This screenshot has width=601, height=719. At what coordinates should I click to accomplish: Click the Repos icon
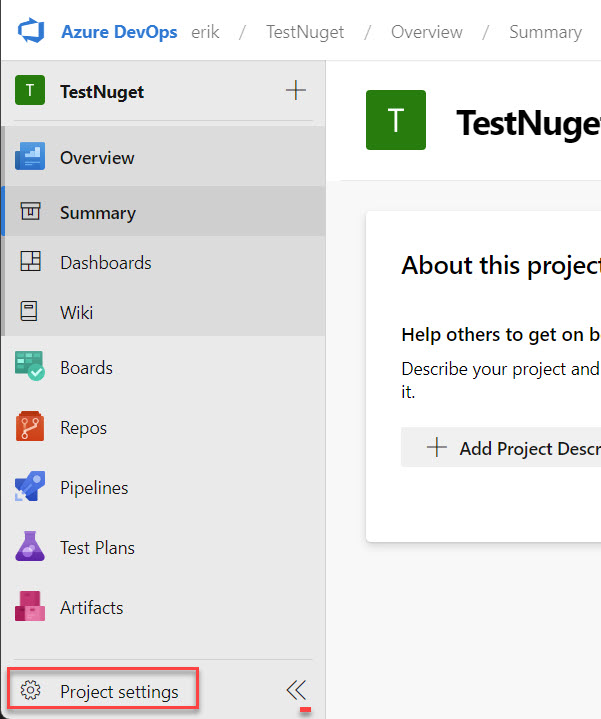click(x=30, y=426)
